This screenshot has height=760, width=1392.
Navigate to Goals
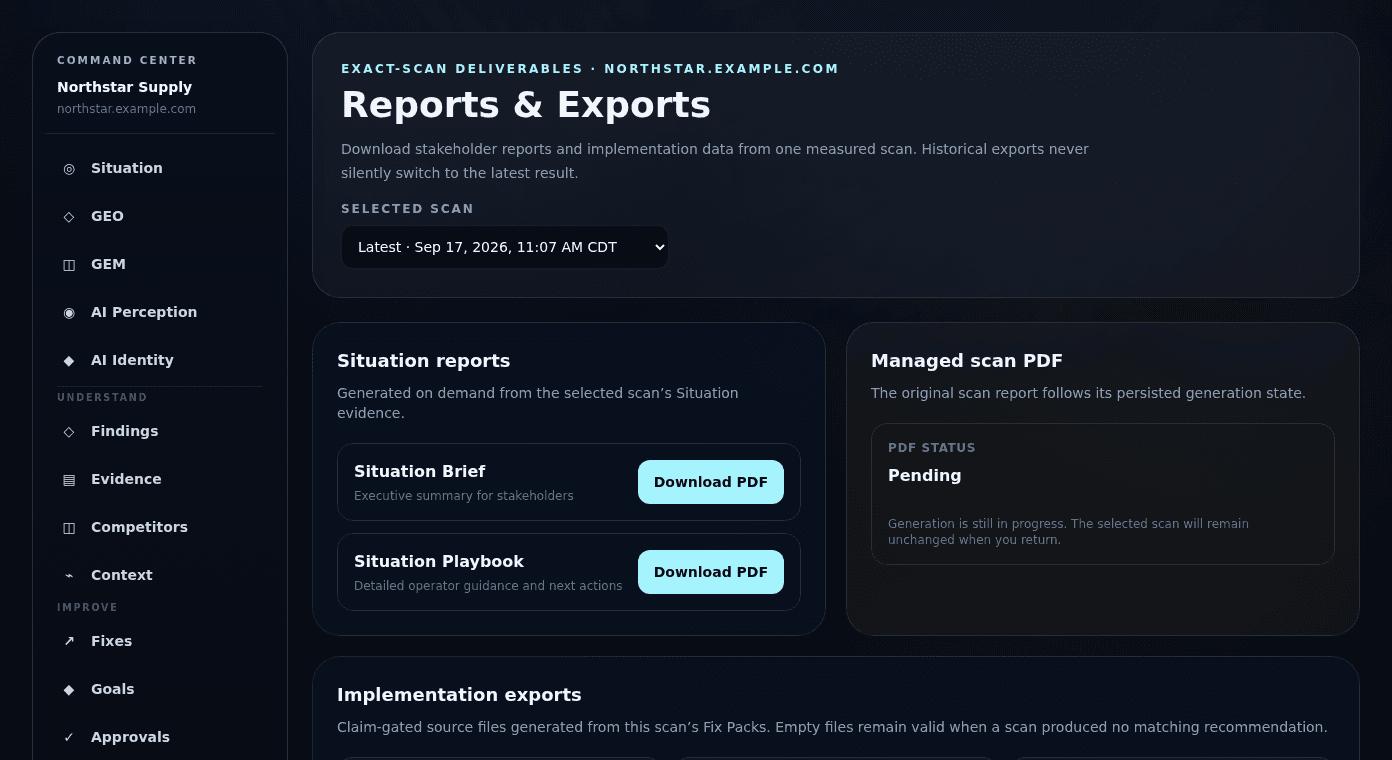(x=160, y=689)
